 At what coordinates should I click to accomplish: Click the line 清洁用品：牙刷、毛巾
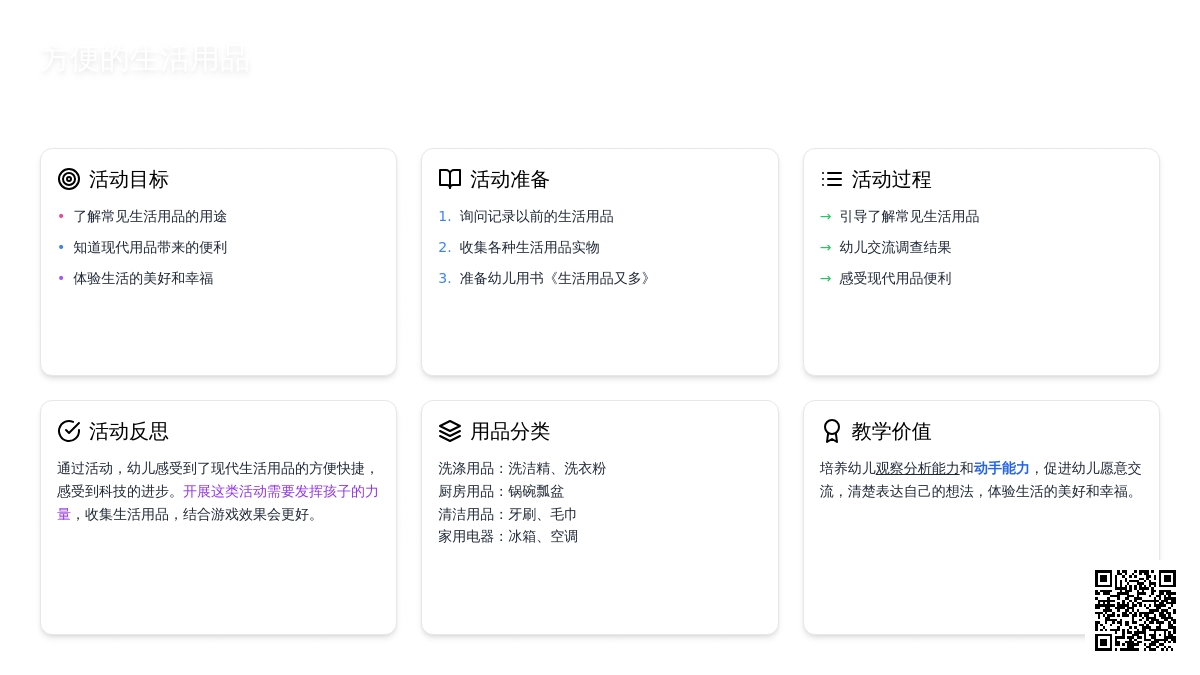tap(508, 514)
